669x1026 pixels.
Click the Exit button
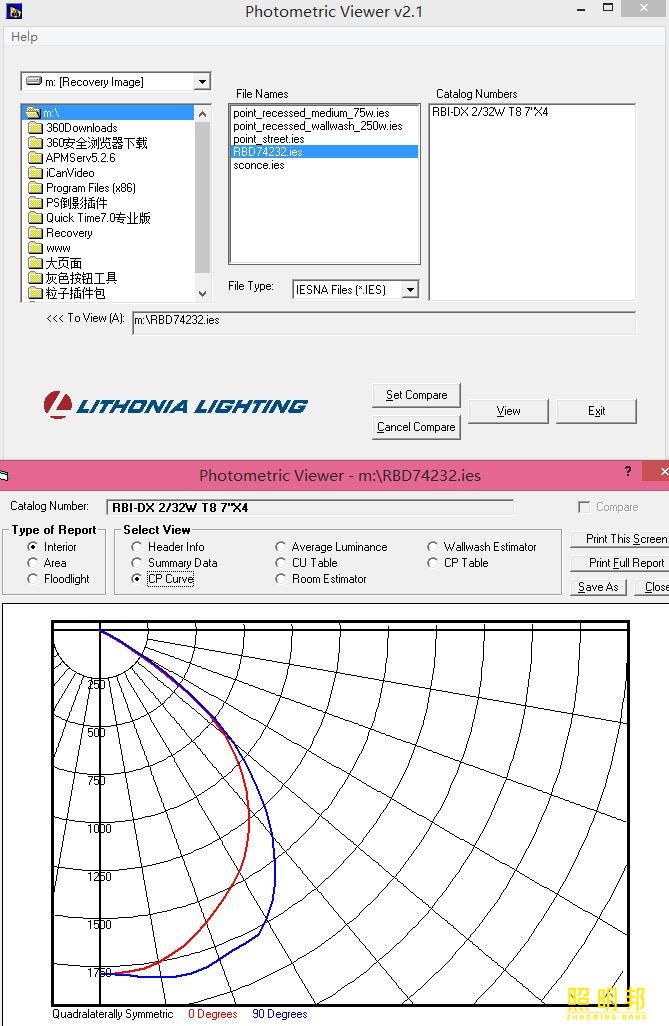596,411
